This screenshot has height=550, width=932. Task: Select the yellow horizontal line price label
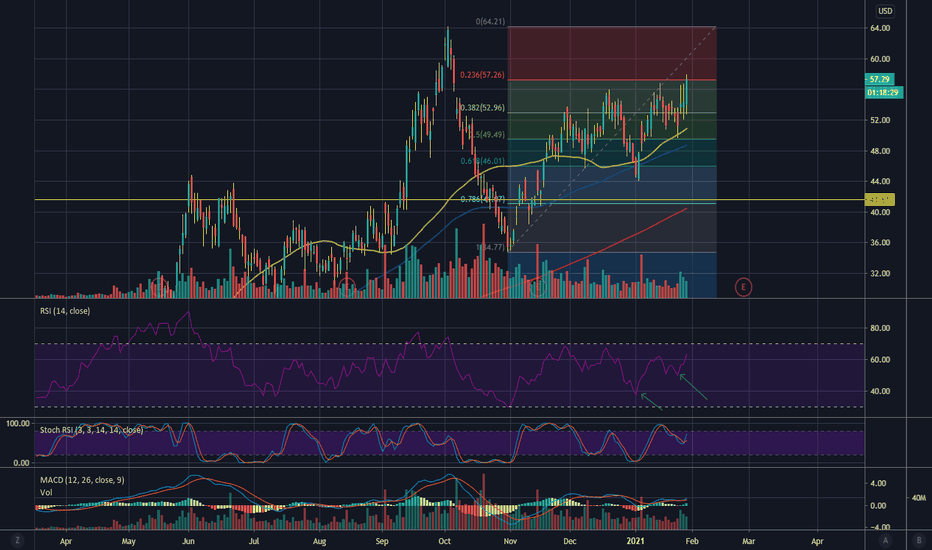pos(879,200)
